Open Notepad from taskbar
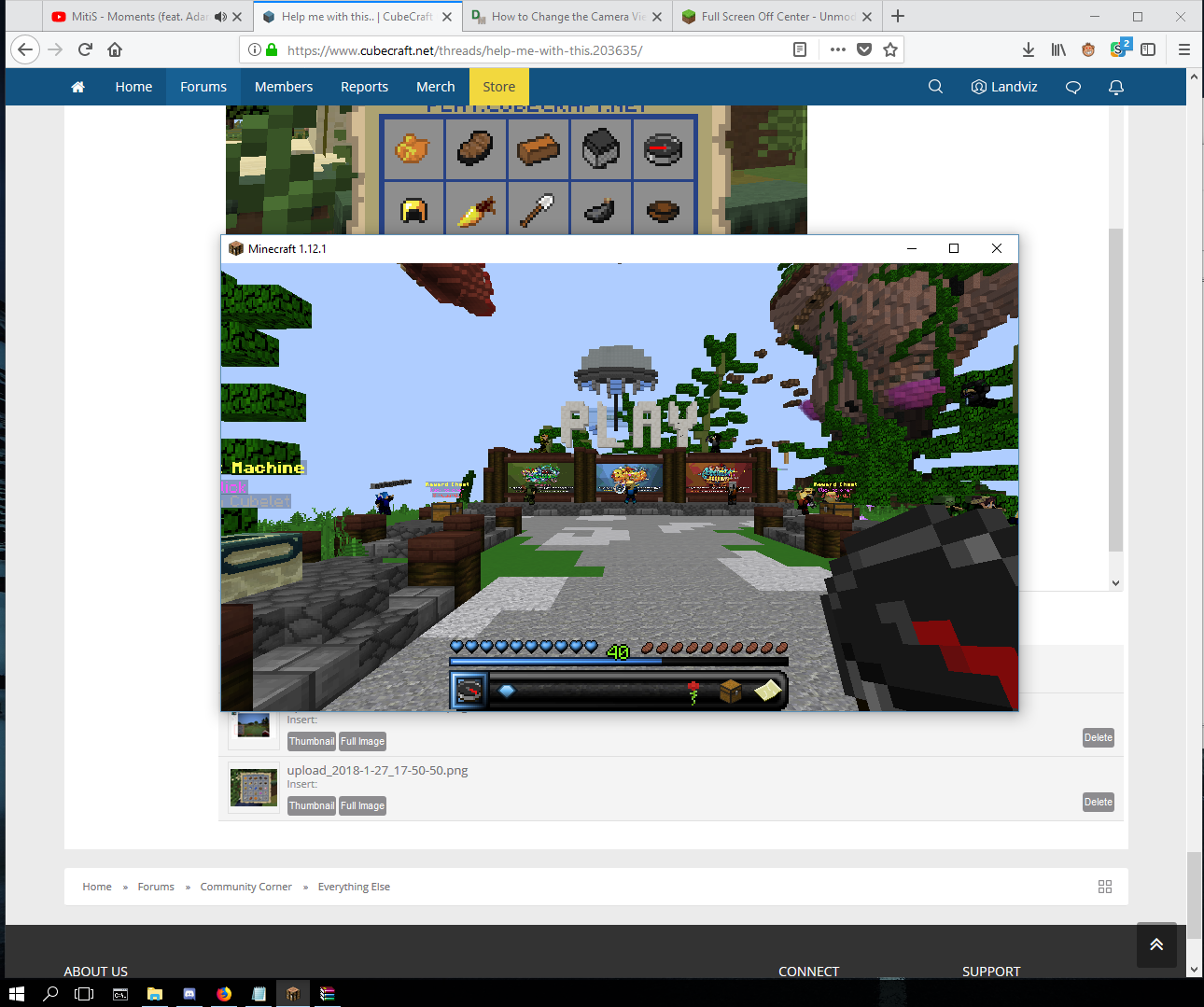 (x=259, y=994)
